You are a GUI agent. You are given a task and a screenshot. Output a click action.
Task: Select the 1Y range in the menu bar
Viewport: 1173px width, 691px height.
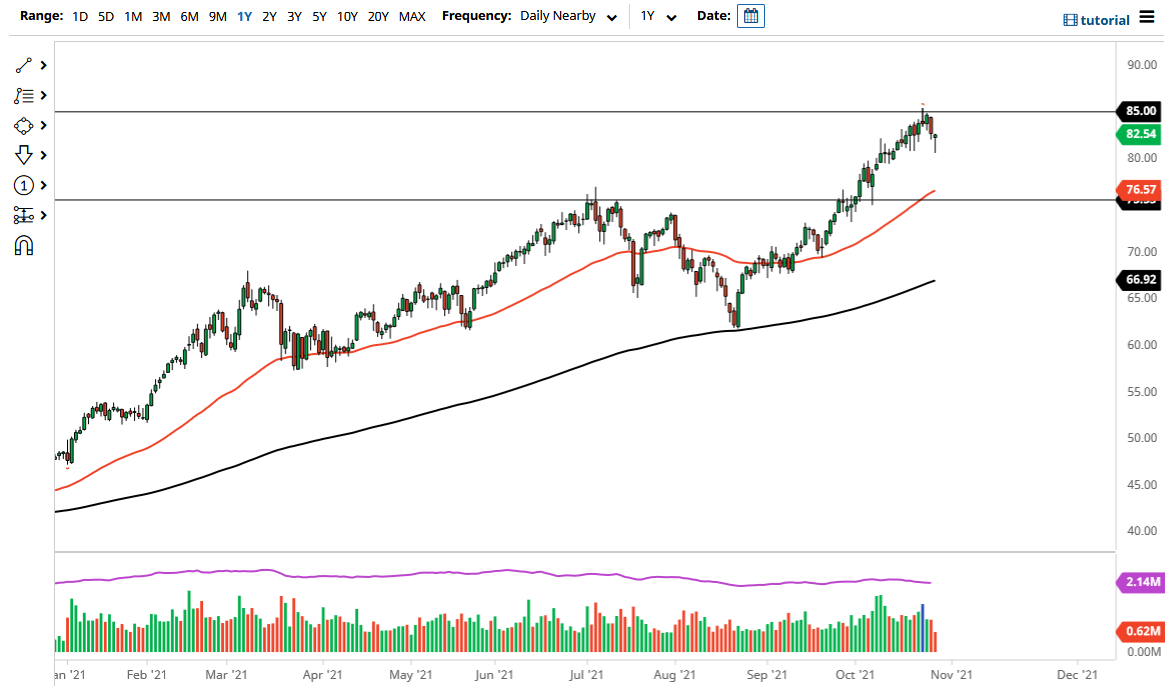click(x=244, y=16)
